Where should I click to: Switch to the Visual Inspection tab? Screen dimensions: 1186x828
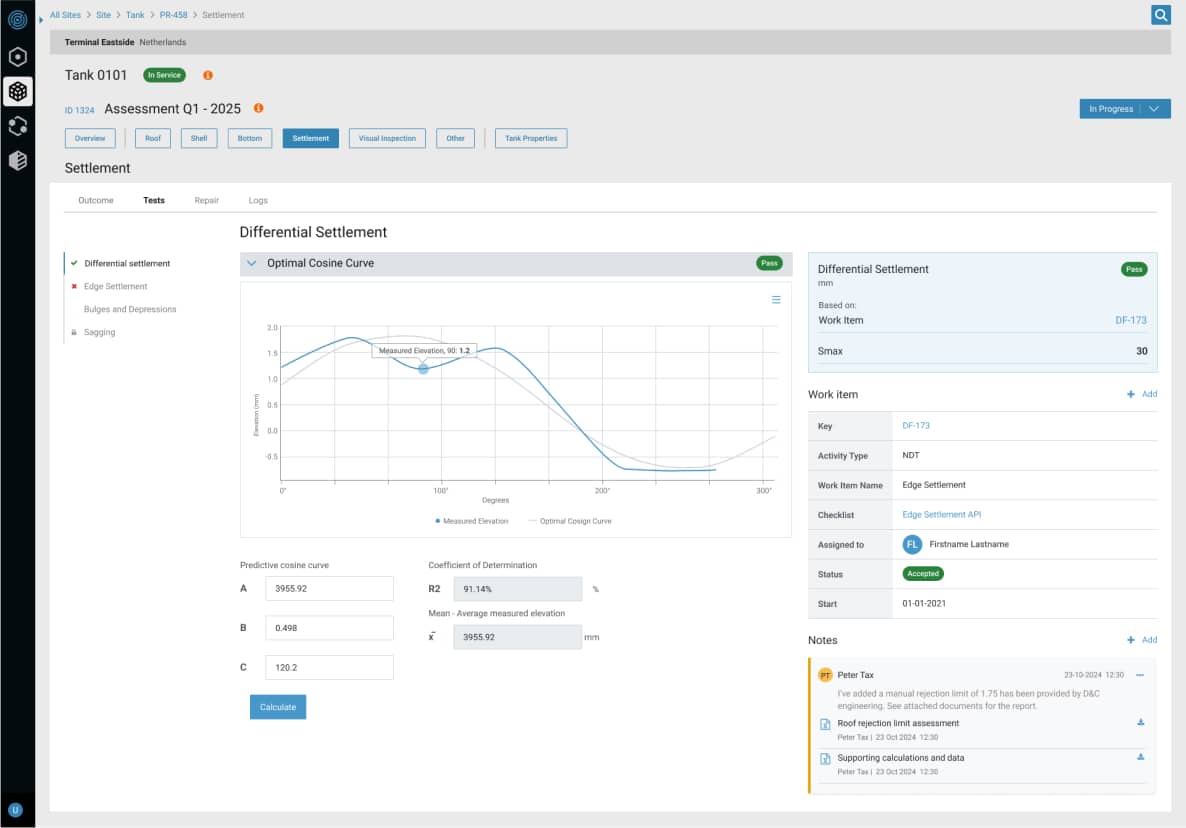387,138
